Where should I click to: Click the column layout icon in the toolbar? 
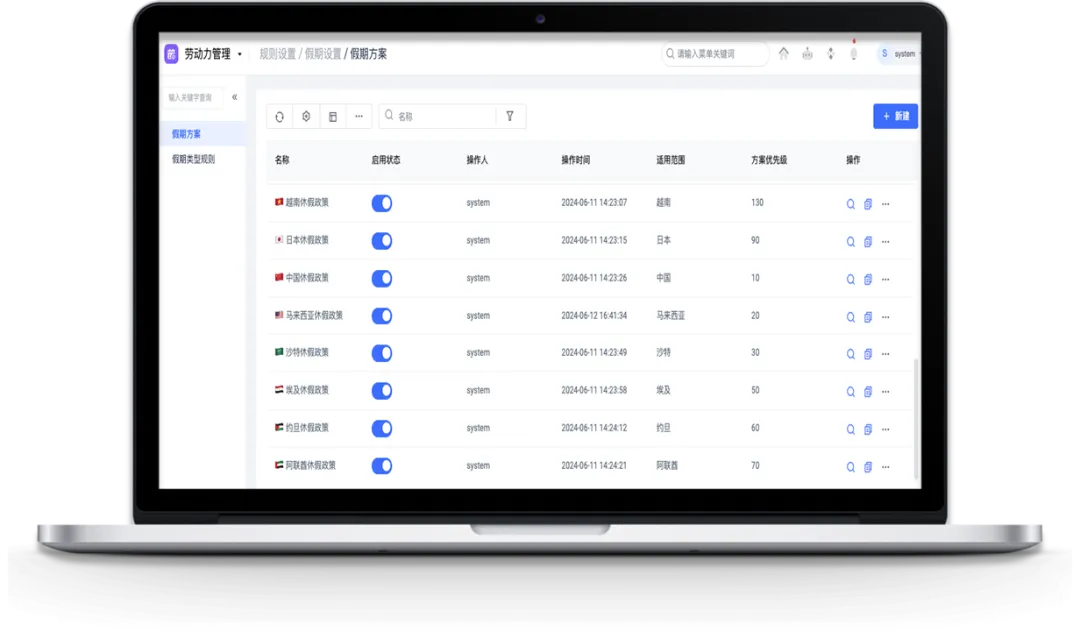(x=333, y=117)
